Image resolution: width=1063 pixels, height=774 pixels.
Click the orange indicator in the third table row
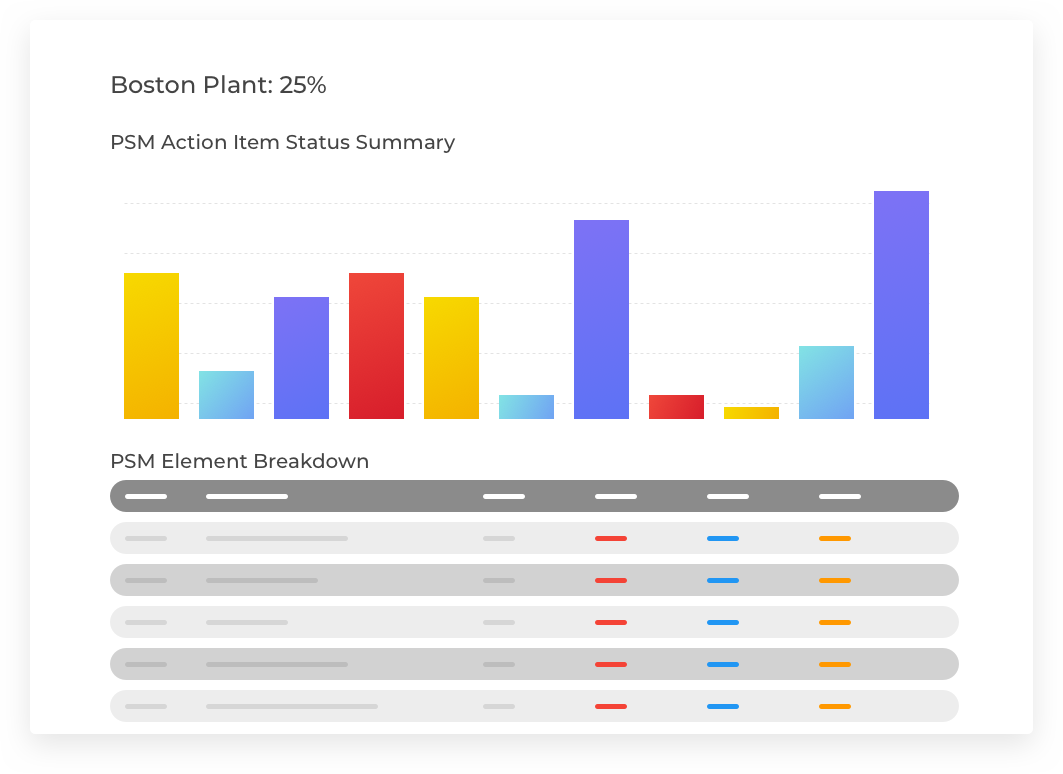click(x=835, y=622)
